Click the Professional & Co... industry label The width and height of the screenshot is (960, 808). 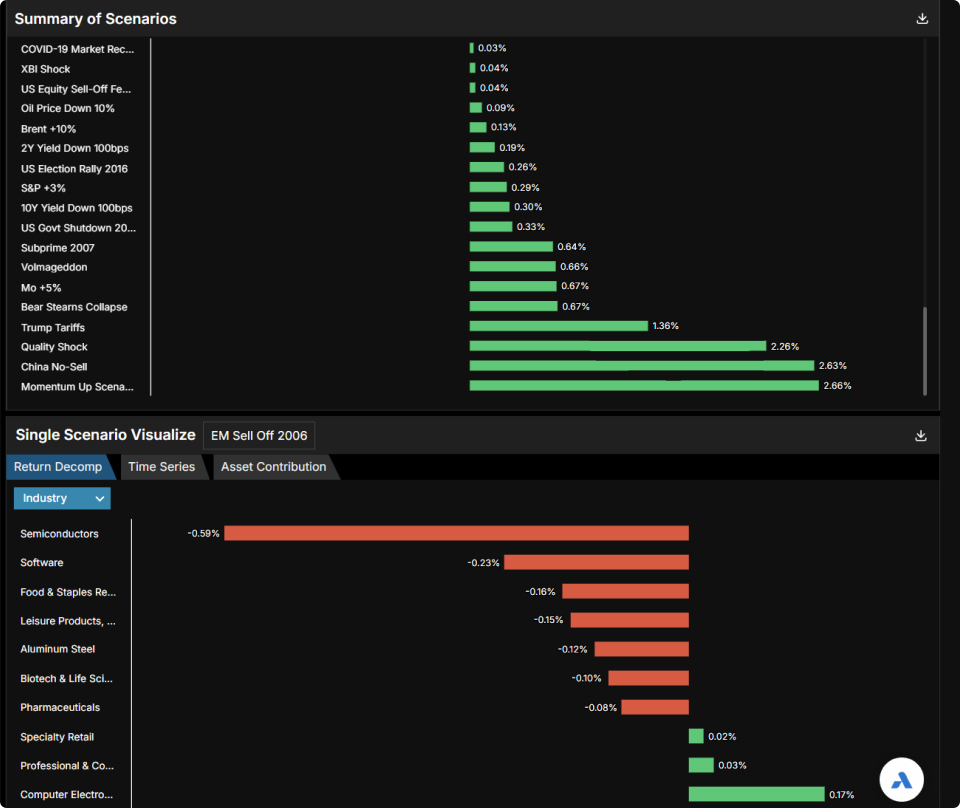(67, 765)
